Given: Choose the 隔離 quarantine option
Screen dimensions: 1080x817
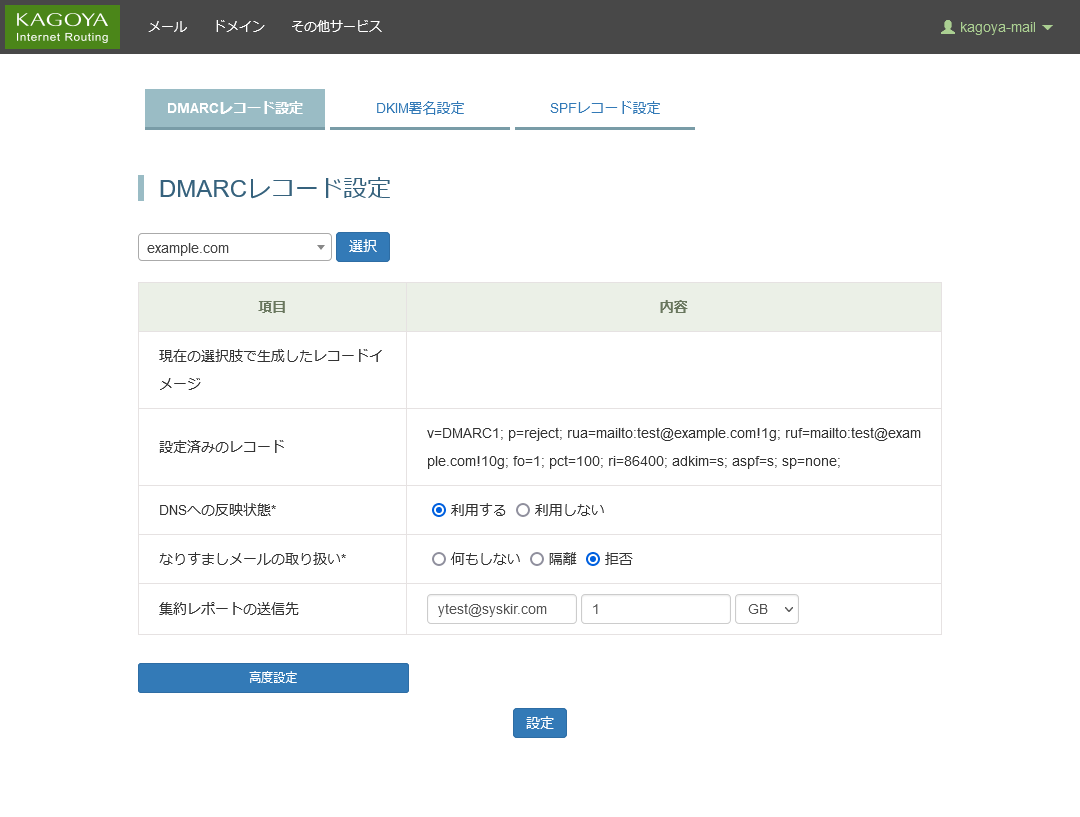Looking at the screenshot, I should pyautogui.click(x=537, y=559).
